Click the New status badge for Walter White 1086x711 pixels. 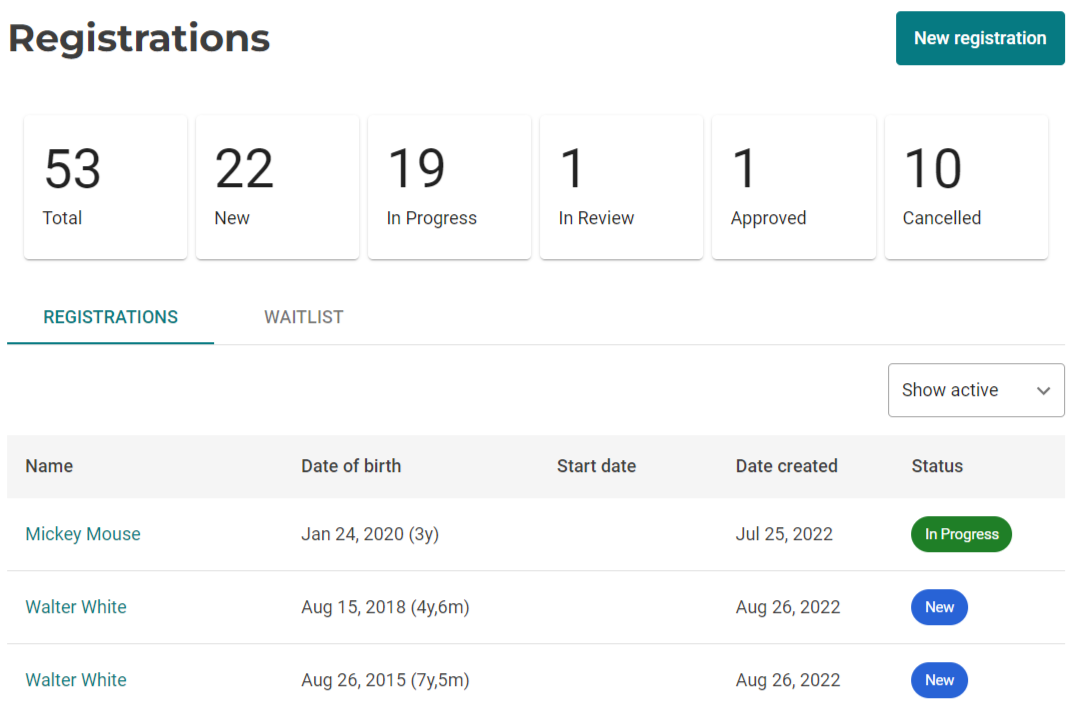[x=939, y=607]
